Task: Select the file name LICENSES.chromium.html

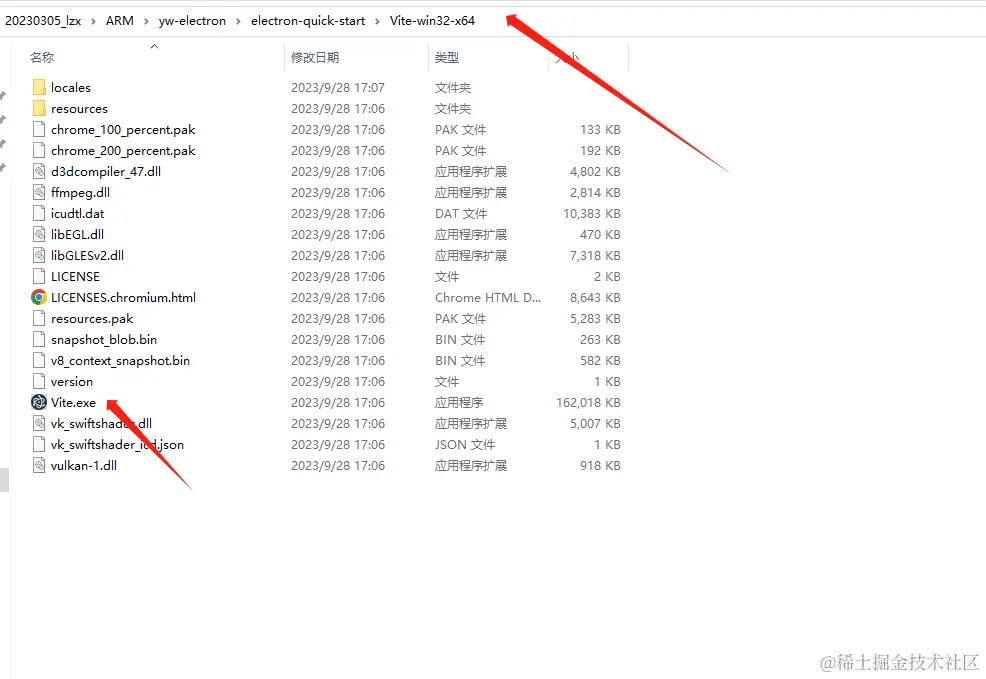Action: (123, 297)
